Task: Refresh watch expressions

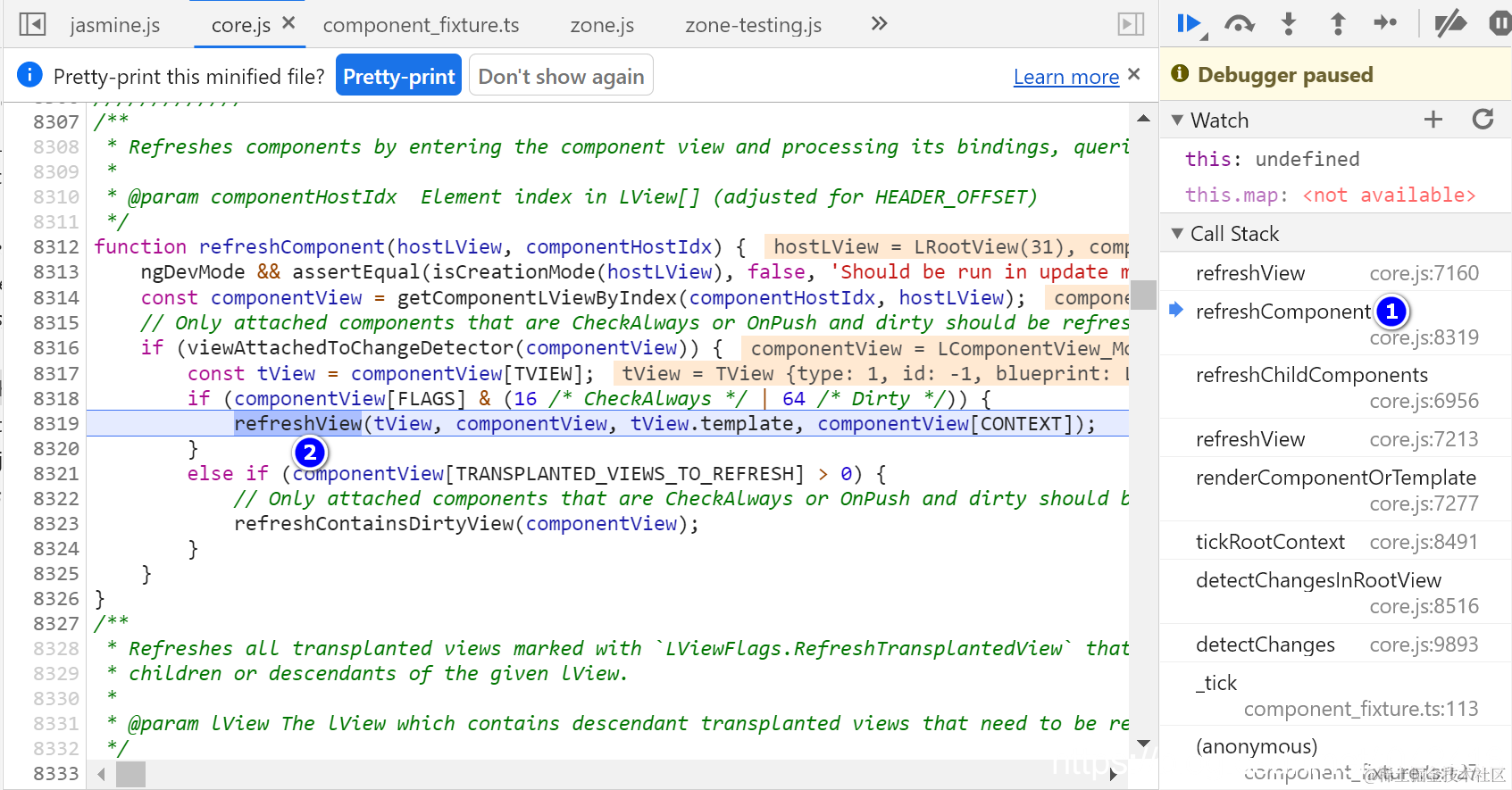Action: pos(1483,120)
